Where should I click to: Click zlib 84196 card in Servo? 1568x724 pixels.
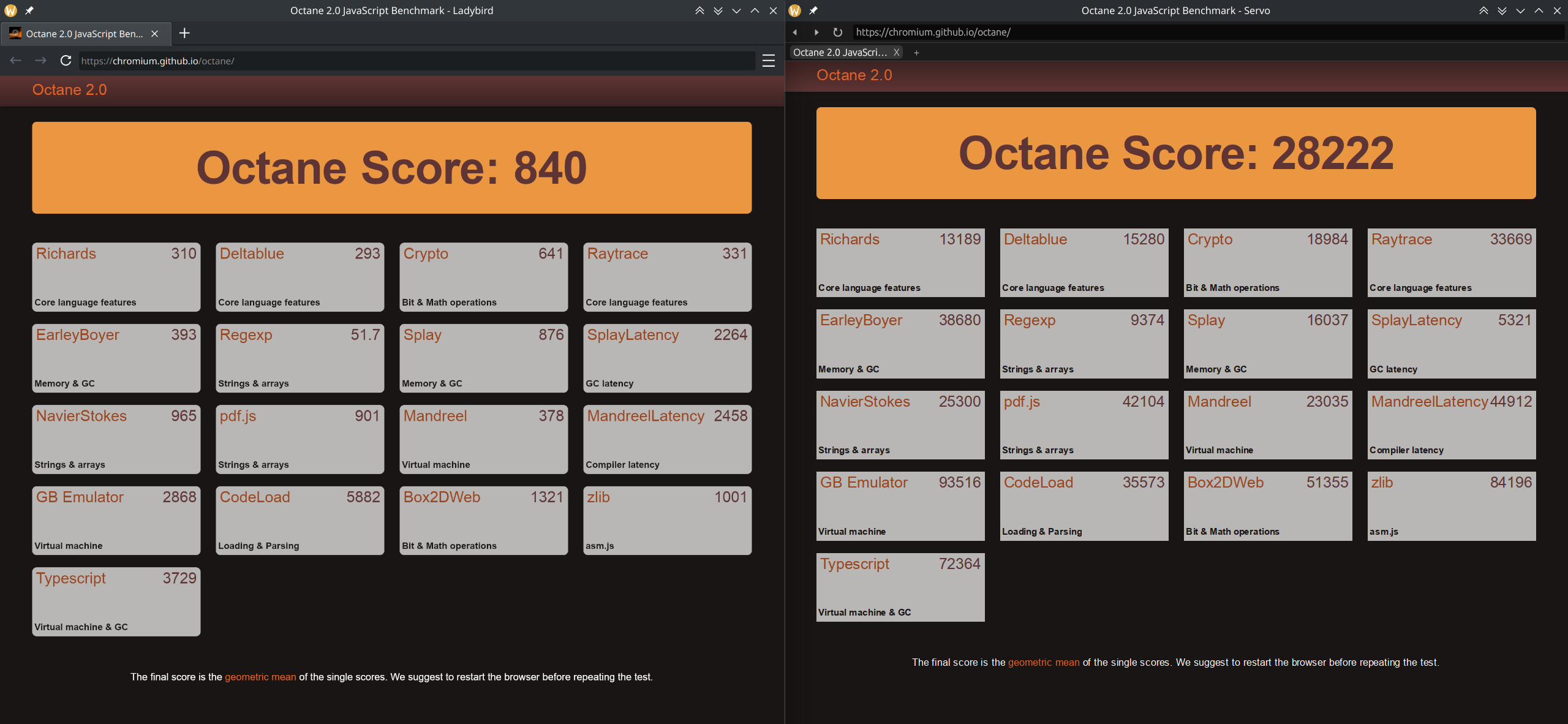(x=1452, y=506)
